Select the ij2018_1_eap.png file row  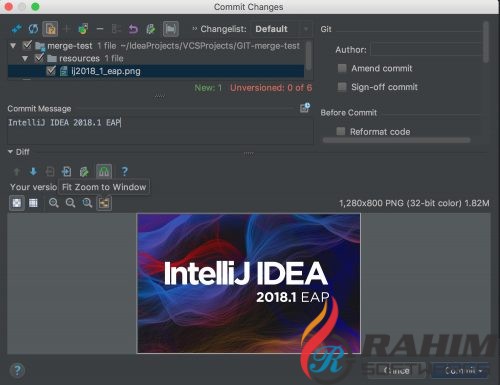[x=156, y=71]
